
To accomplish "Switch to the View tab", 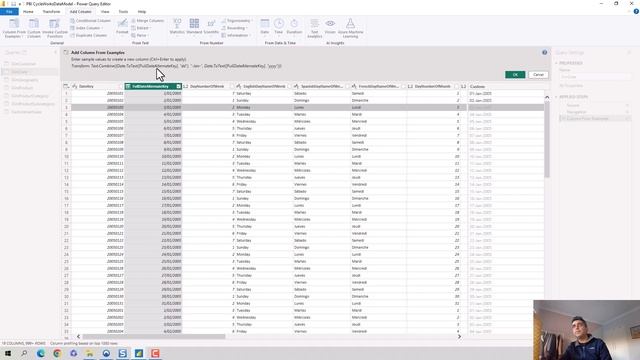I will tap(105, 11).
